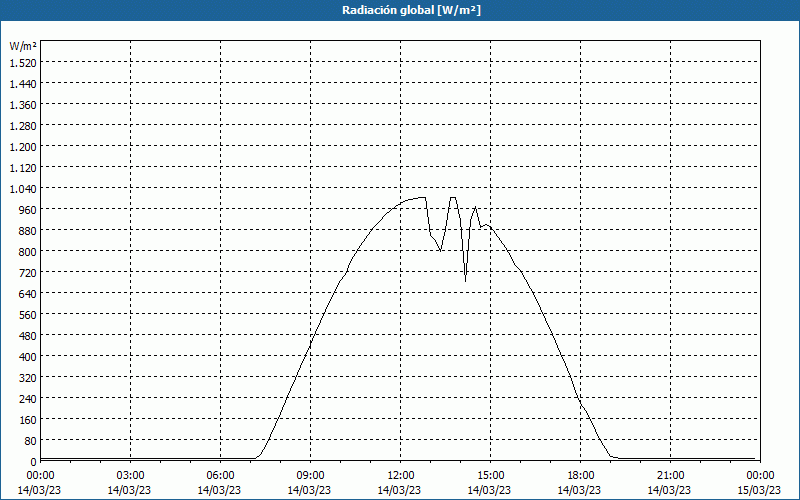
Task: Select the 1.120 y-axis value
Action: pyautogui.click(x=23, y=168)
